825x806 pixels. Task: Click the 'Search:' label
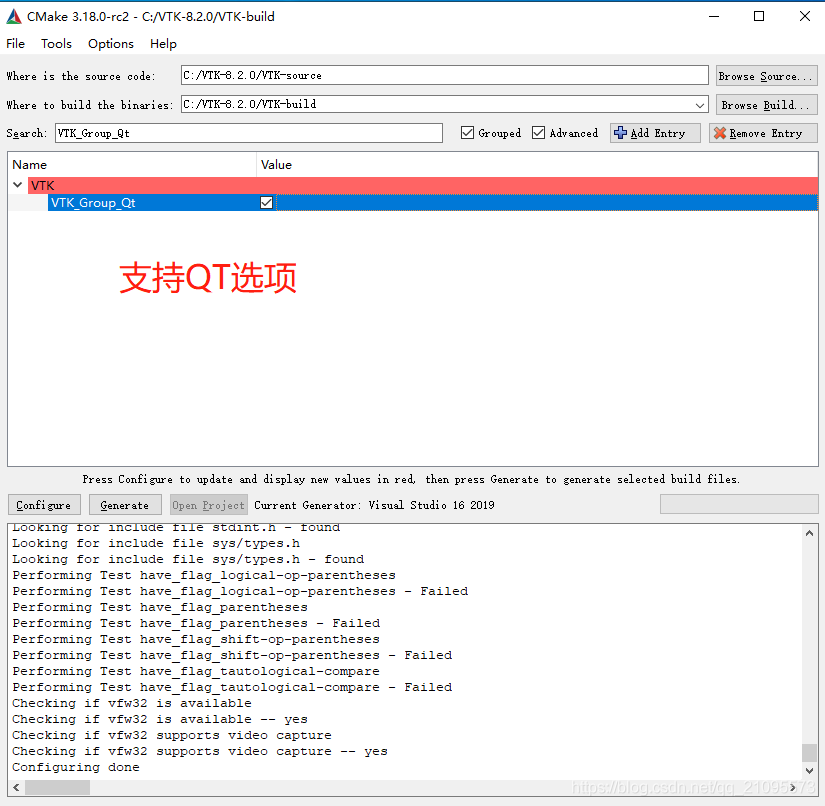click(x=26, y=133)
